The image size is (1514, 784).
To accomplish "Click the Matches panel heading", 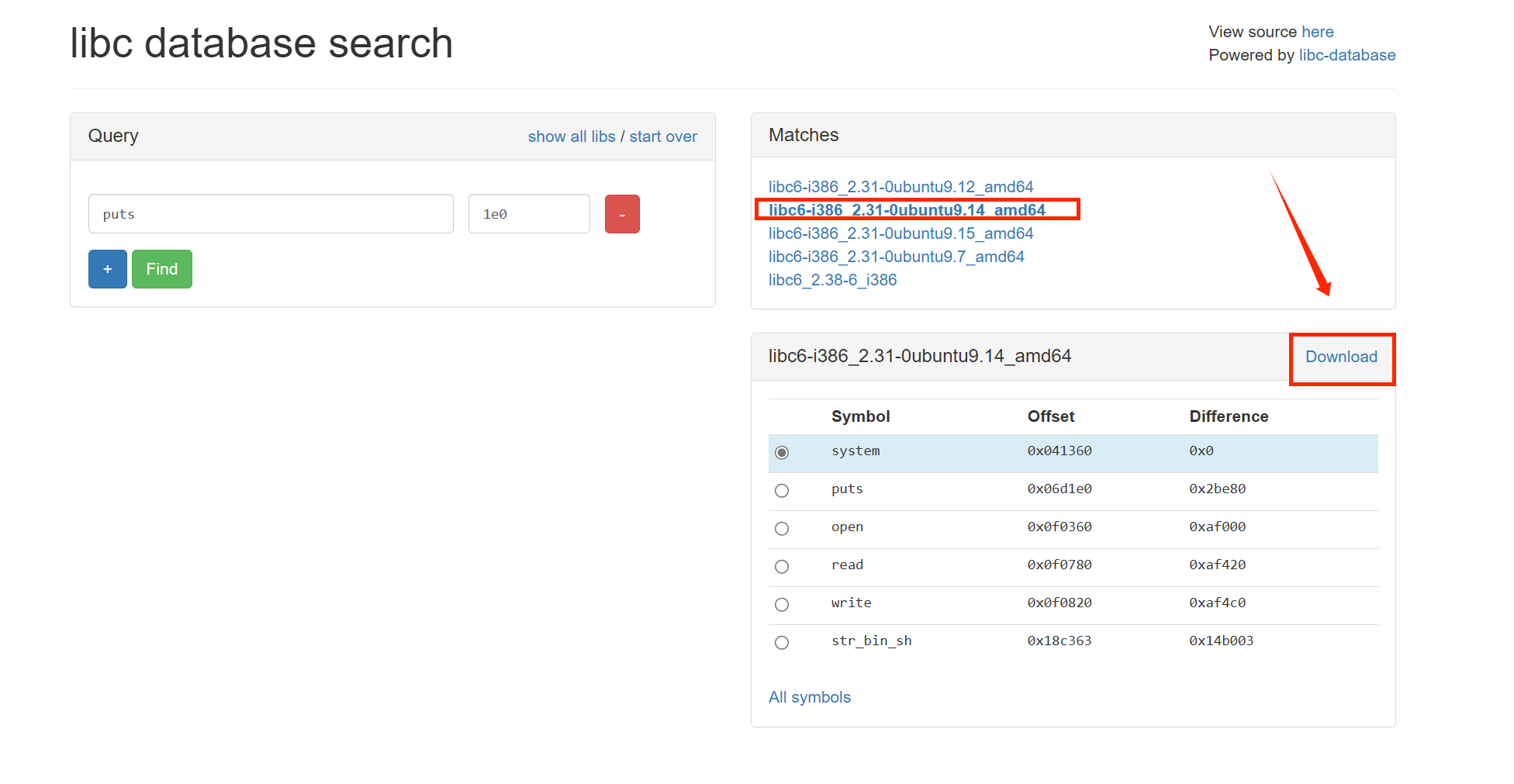I will coord(804,135).
